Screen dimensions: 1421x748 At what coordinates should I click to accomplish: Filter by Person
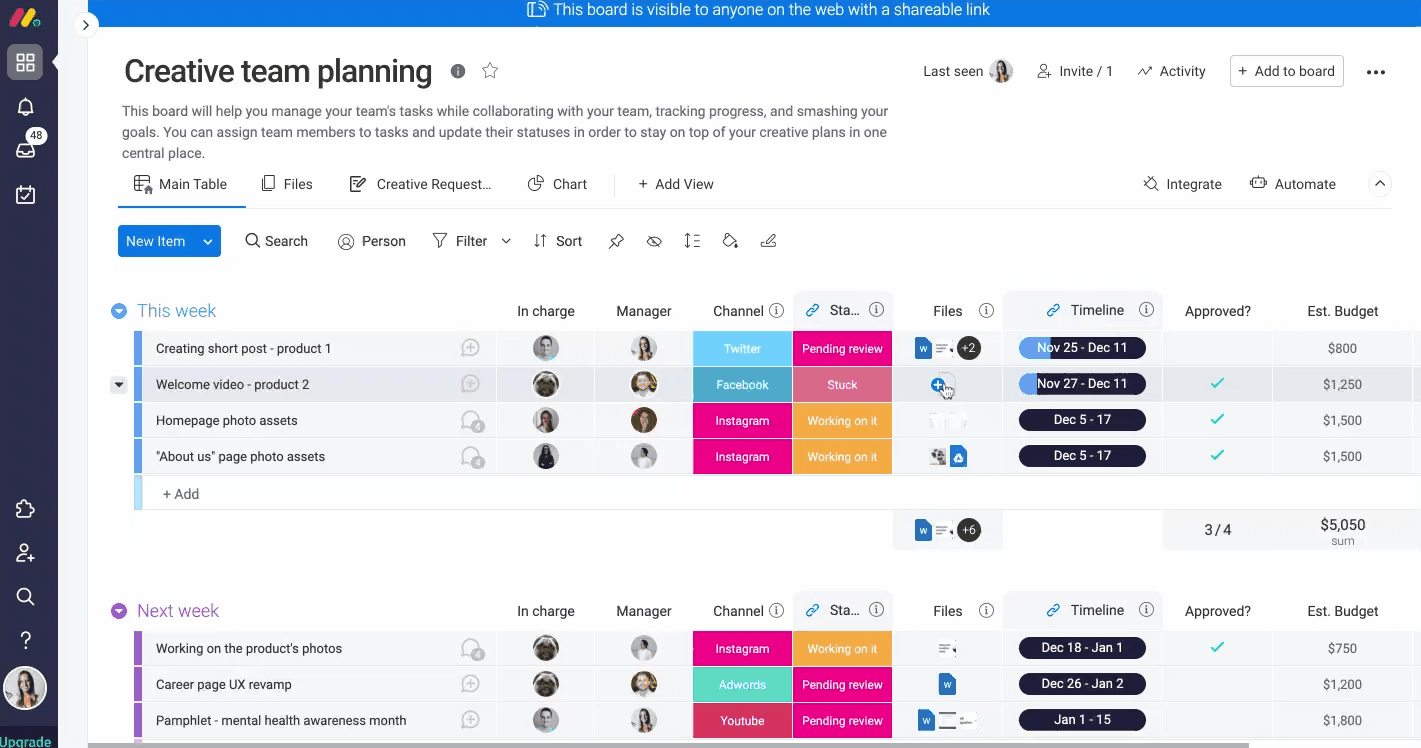(x=372, y=241)
